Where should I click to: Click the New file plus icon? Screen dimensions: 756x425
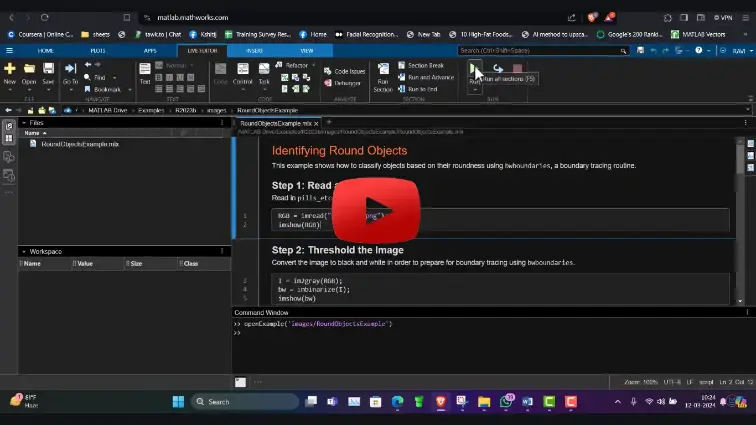[10, 69]
